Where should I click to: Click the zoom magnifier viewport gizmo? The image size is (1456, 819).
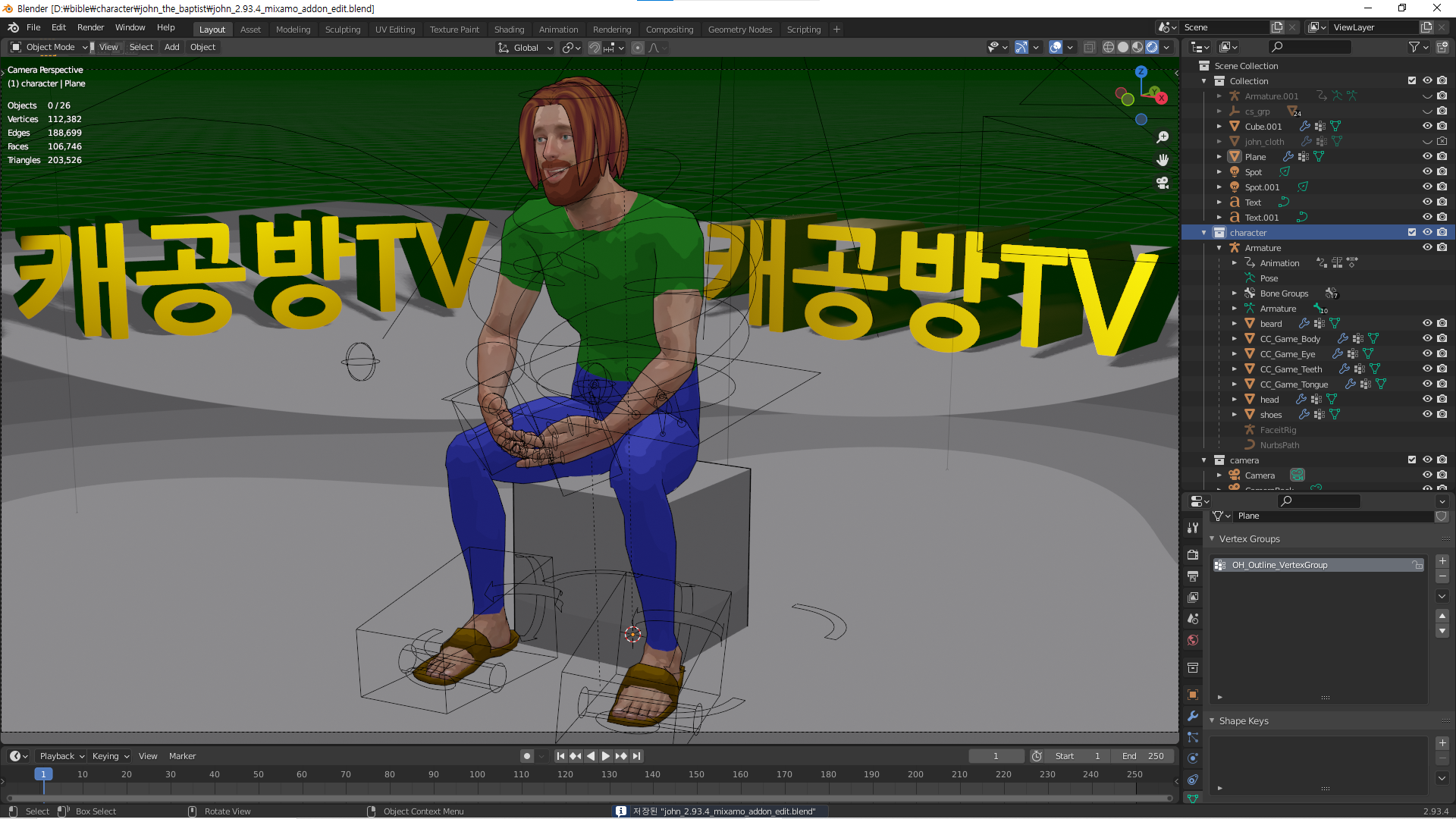coord(1163,137)
